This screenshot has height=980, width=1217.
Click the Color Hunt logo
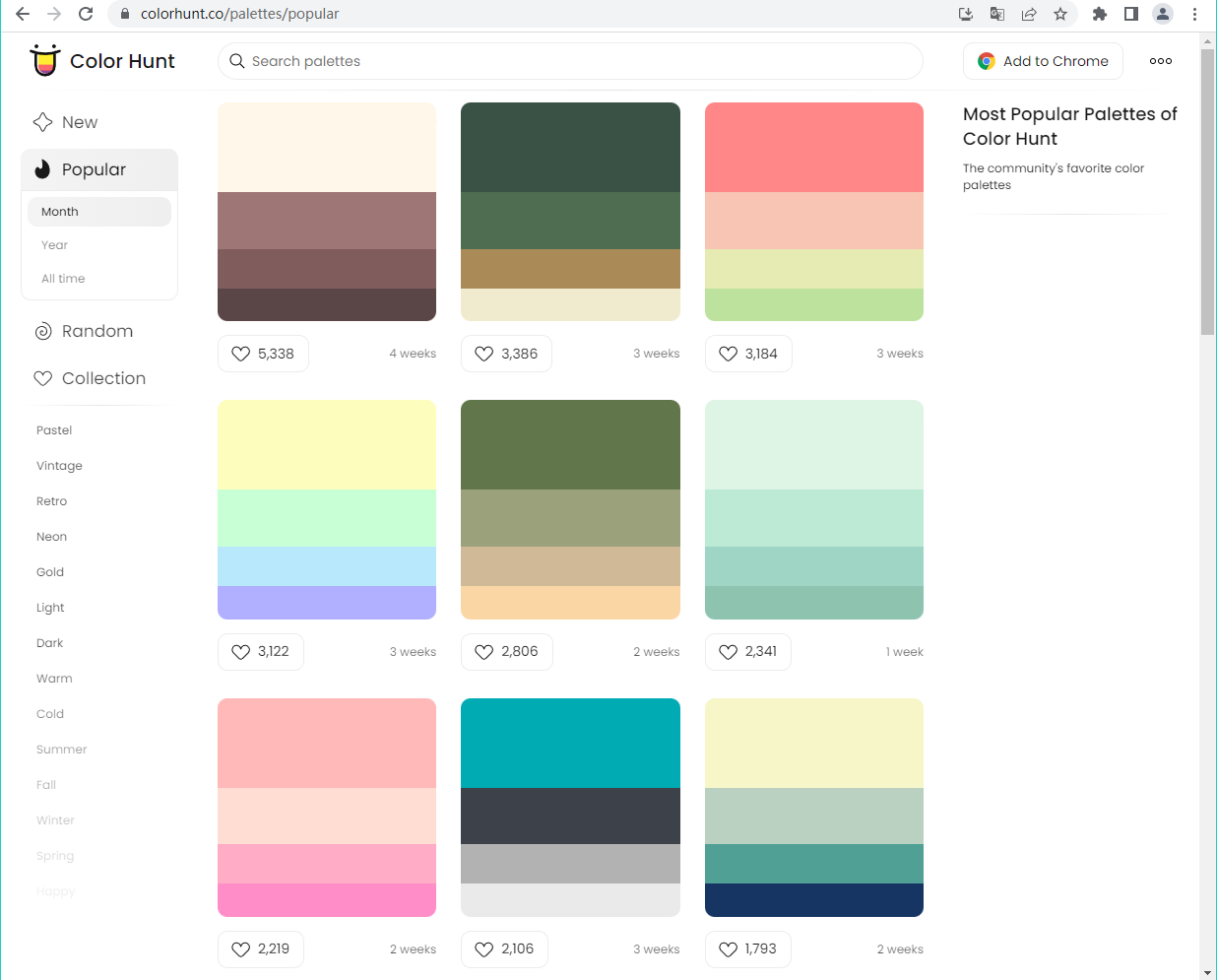[102, 61]
